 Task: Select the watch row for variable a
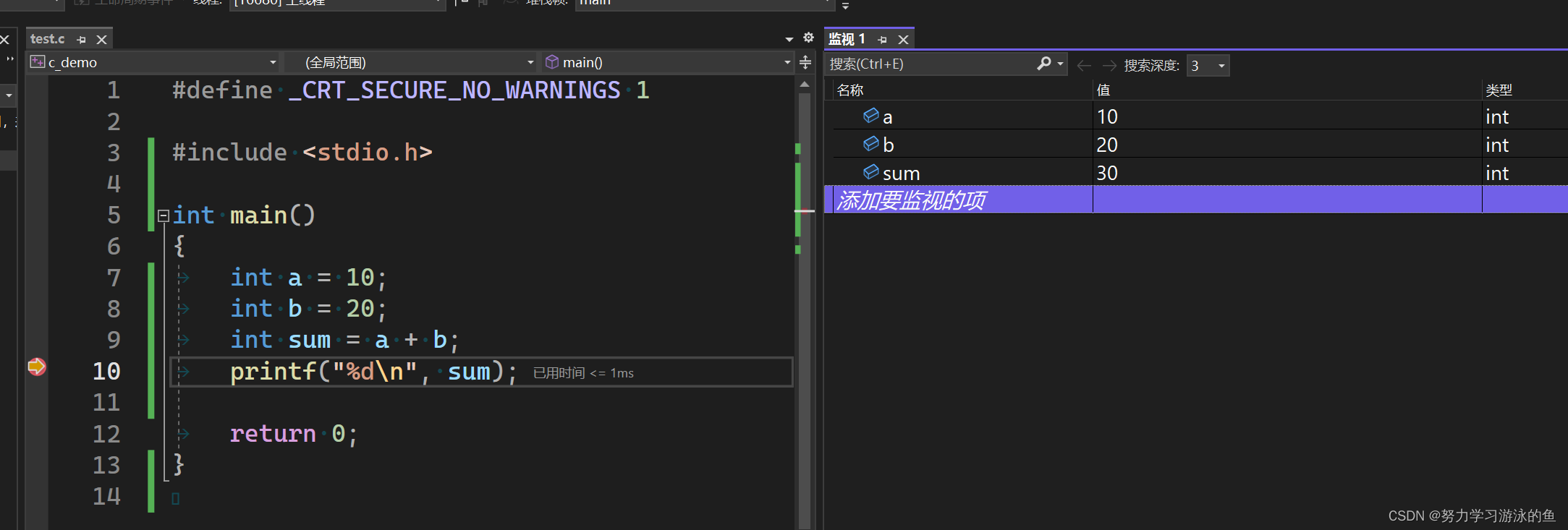click(x=1196, y=116)
